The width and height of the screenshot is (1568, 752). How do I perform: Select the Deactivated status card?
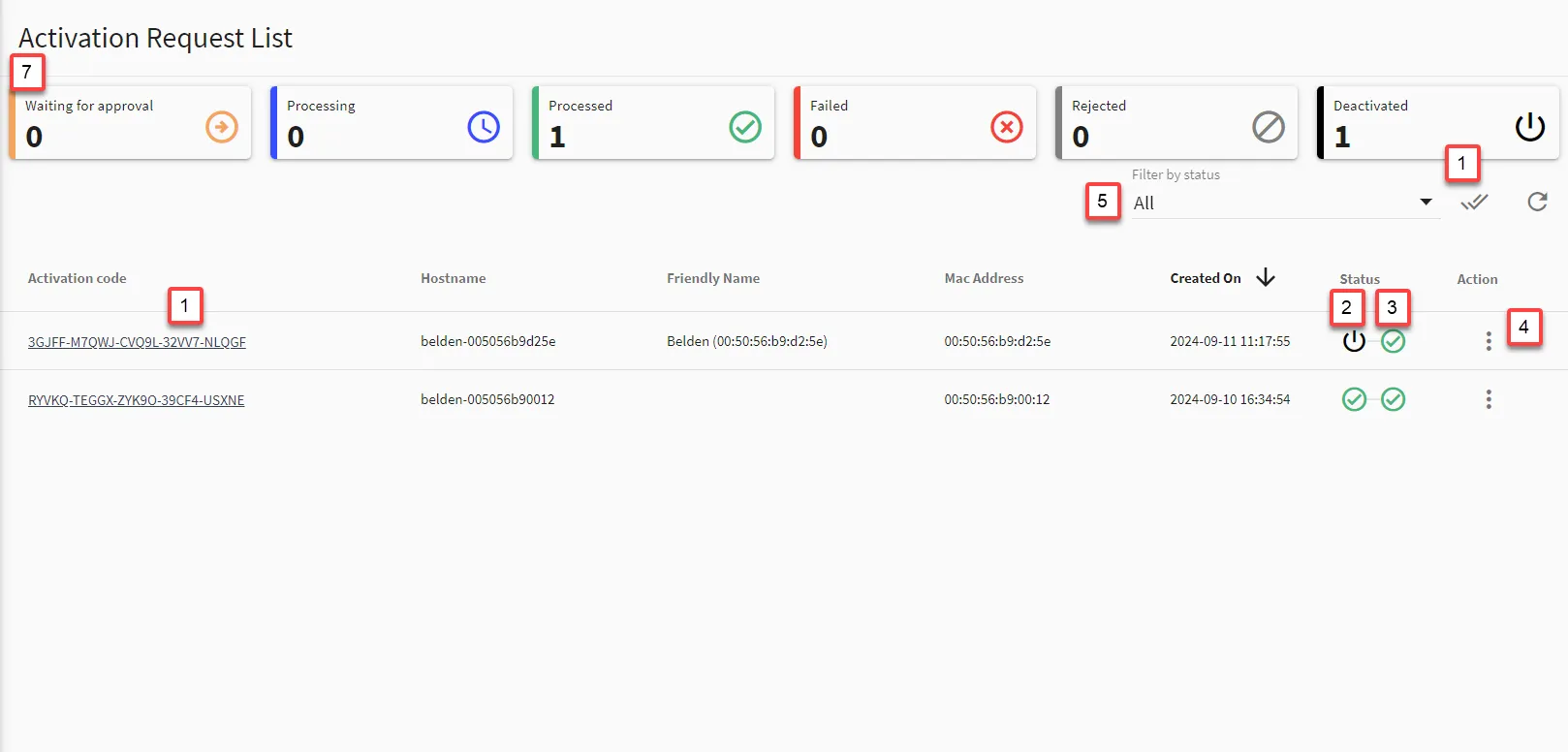[1438, 123]
